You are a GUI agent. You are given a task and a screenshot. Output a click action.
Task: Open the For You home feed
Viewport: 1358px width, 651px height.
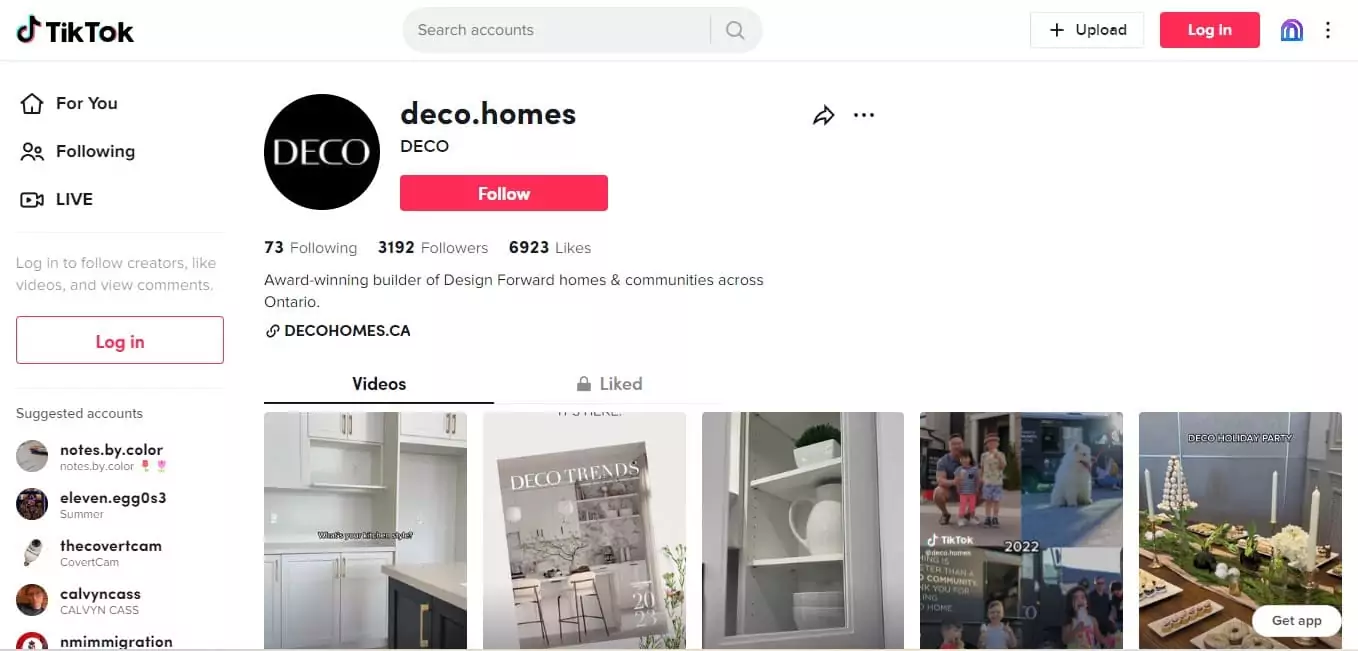tap(69, 103)
